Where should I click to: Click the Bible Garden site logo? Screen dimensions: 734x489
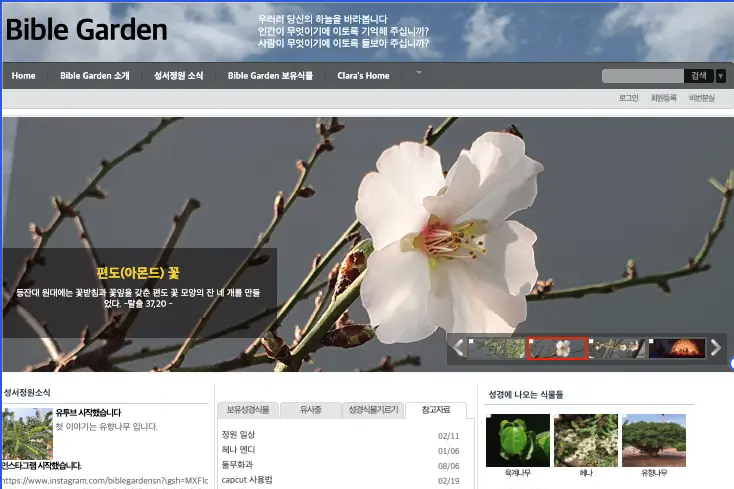pos(87,30)
